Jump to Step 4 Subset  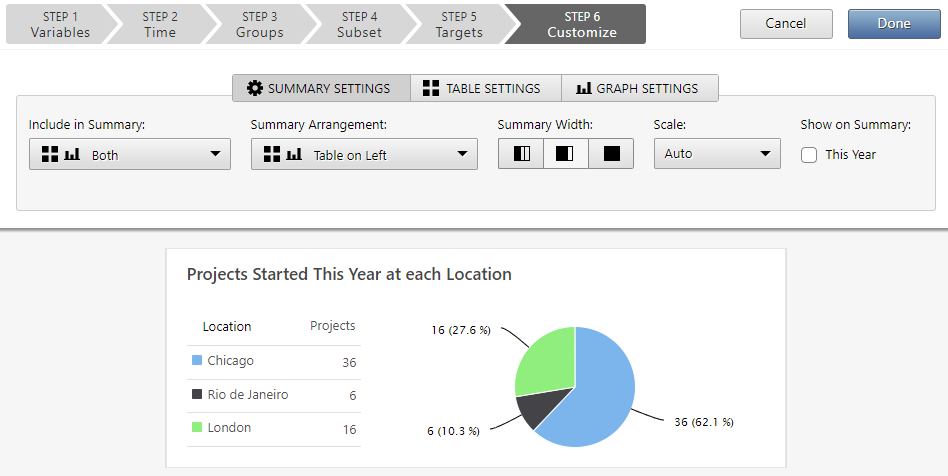coord(359,24)
